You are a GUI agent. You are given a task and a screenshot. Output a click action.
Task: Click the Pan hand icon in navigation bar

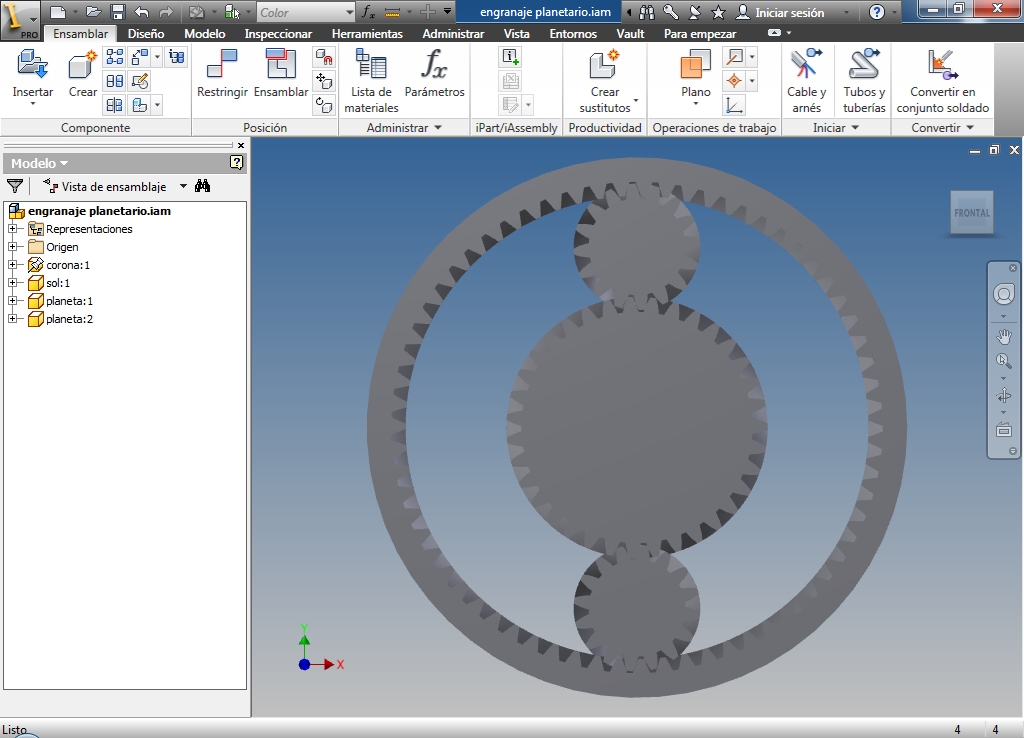[1004, 337]
